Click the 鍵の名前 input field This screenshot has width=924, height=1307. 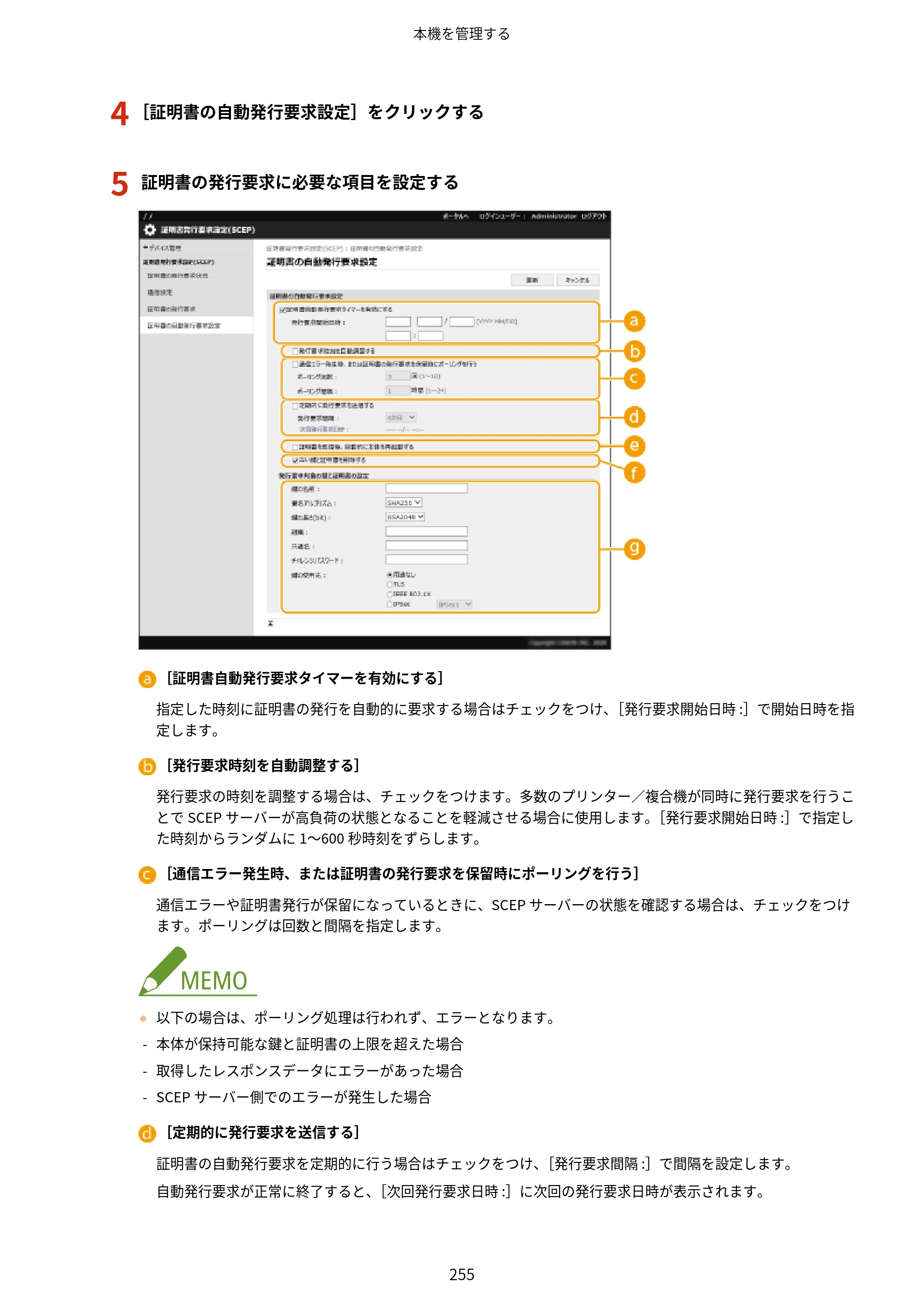tap(426, 488)
